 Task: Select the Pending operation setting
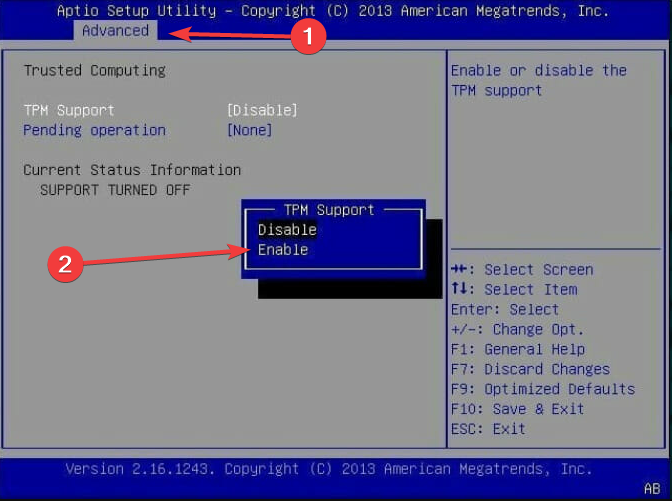[x=94, y=130]
